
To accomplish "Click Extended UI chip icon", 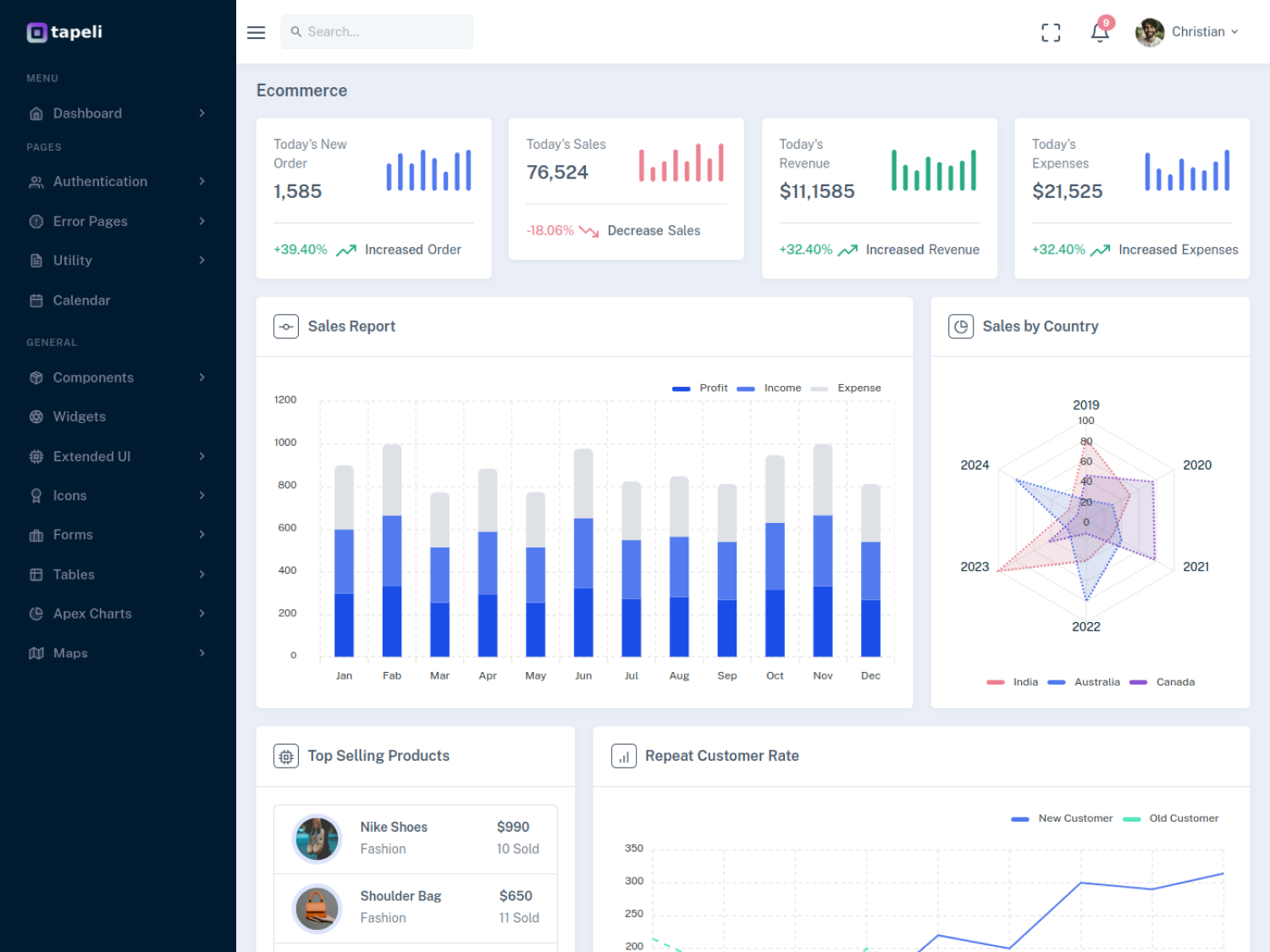I will coord(36,457).
